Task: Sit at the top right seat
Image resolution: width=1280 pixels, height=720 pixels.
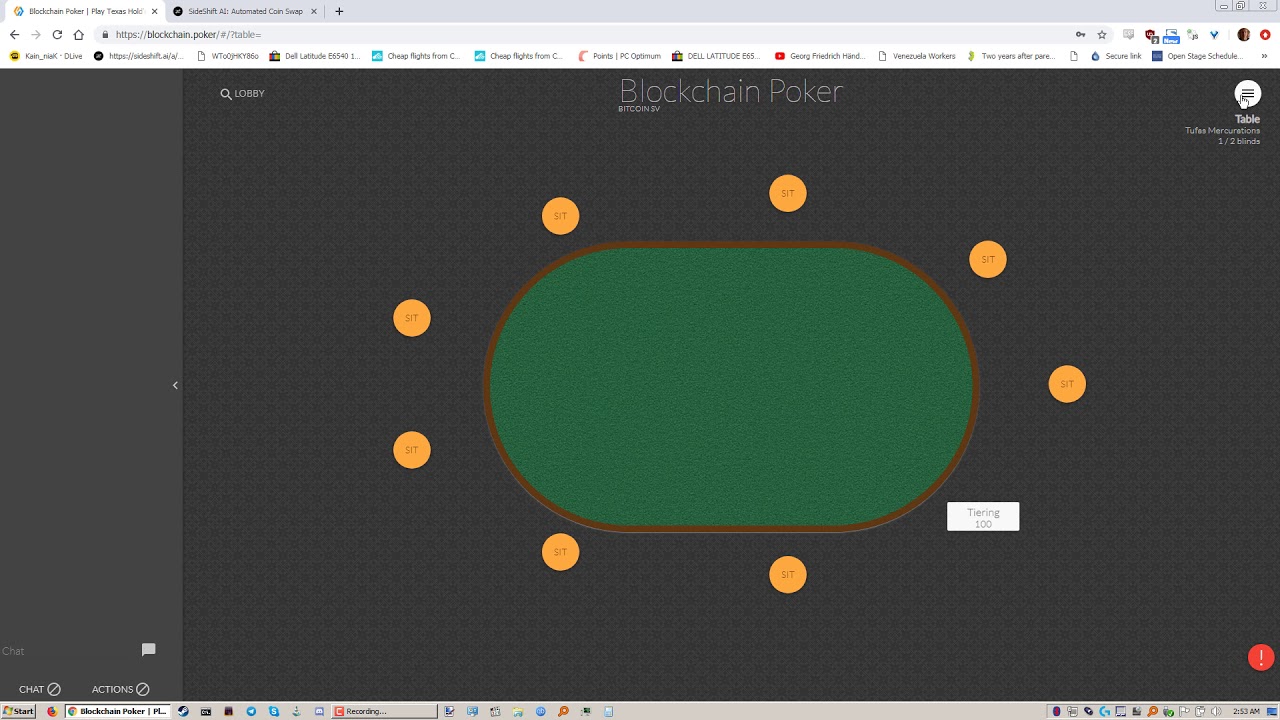Action: (x=988, y=259)
